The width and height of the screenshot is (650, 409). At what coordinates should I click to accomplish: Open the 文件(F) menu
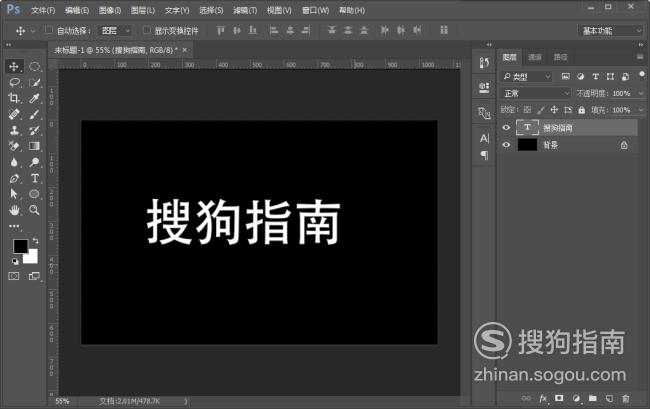43,10
